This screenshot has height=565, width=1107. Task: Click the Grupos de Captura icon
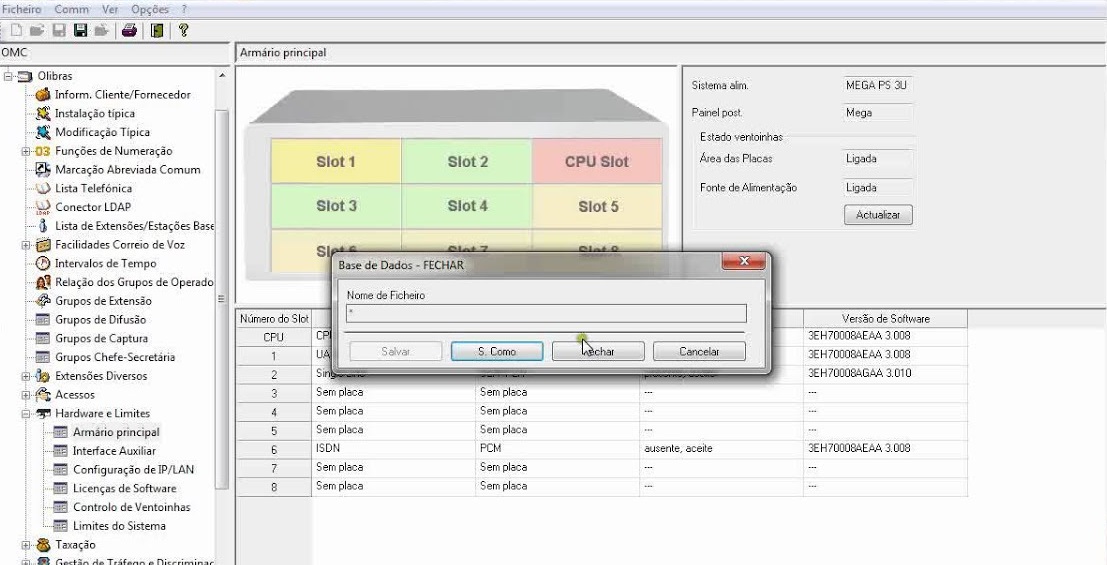(x=43, y=338)
